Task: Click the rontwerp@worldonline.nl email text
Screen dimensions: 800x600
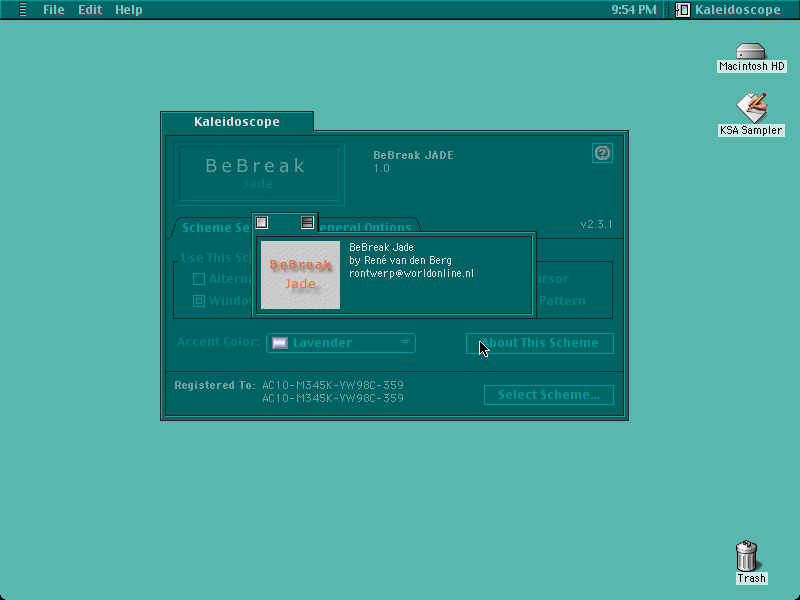Action: [411, 273]
